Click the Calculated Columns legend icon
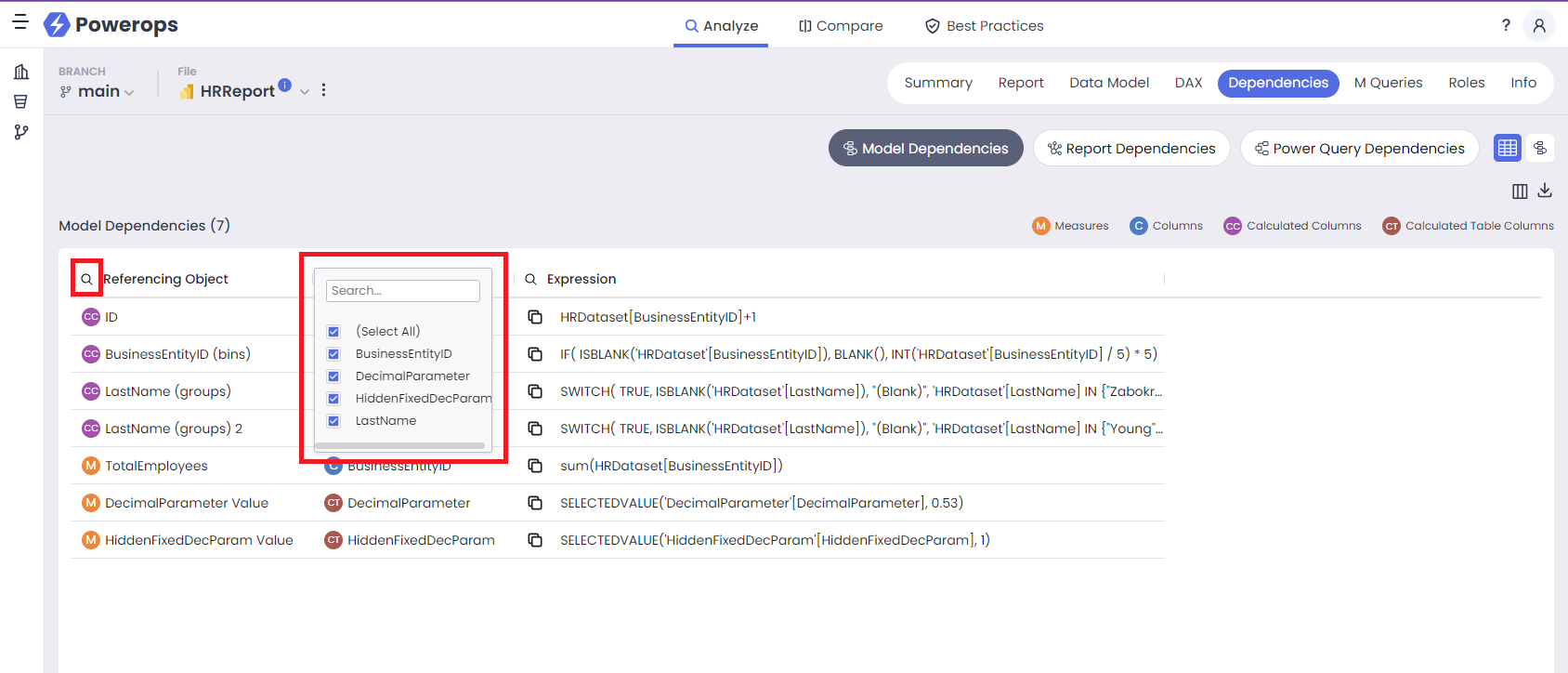This screenshot has height=673, width=1568. pyautogui.click(x=1233, y=226)
